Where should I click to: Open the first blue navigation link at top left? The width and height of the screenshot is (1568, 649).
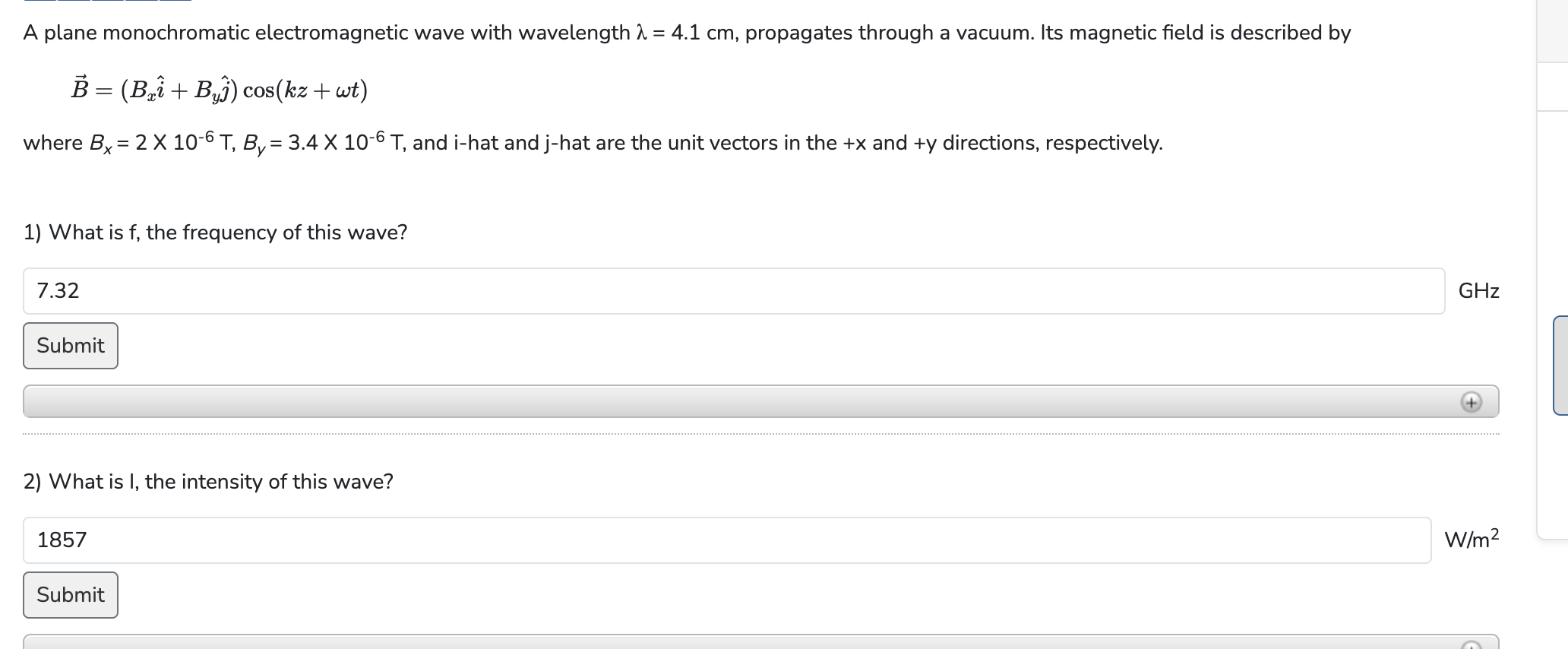(40, 2)
